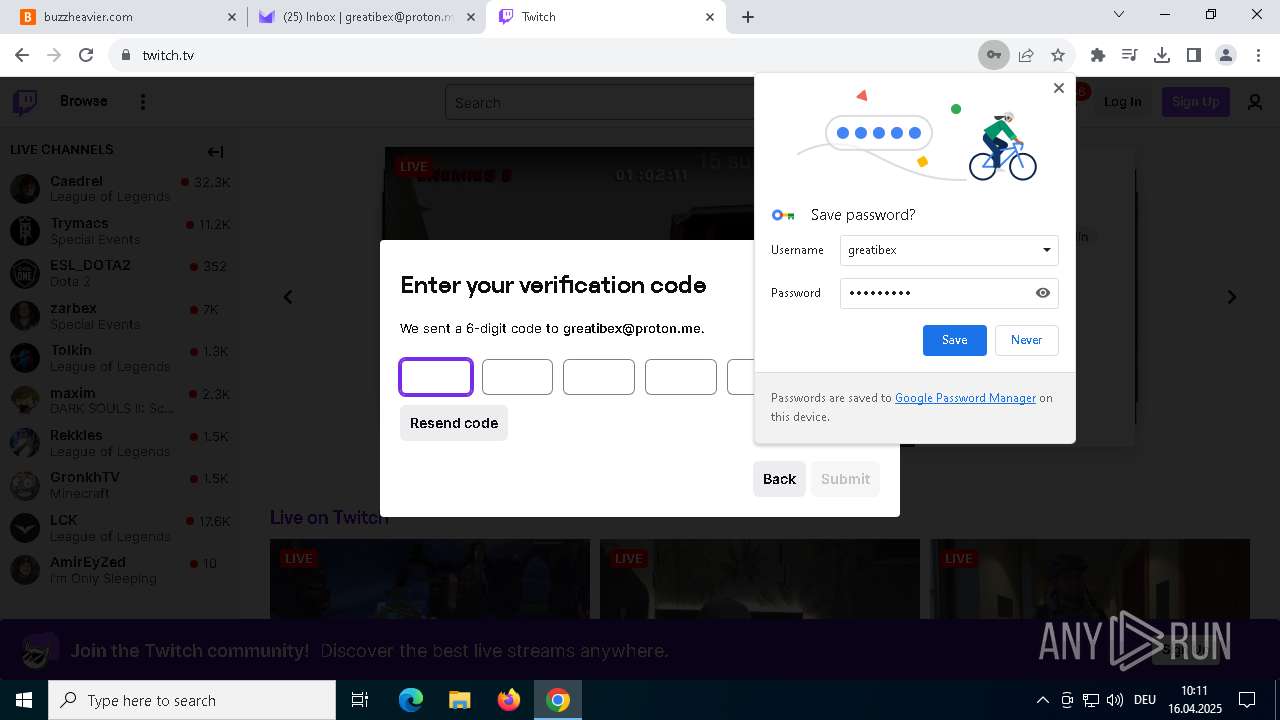Click the Submit button

click(845, 479)
